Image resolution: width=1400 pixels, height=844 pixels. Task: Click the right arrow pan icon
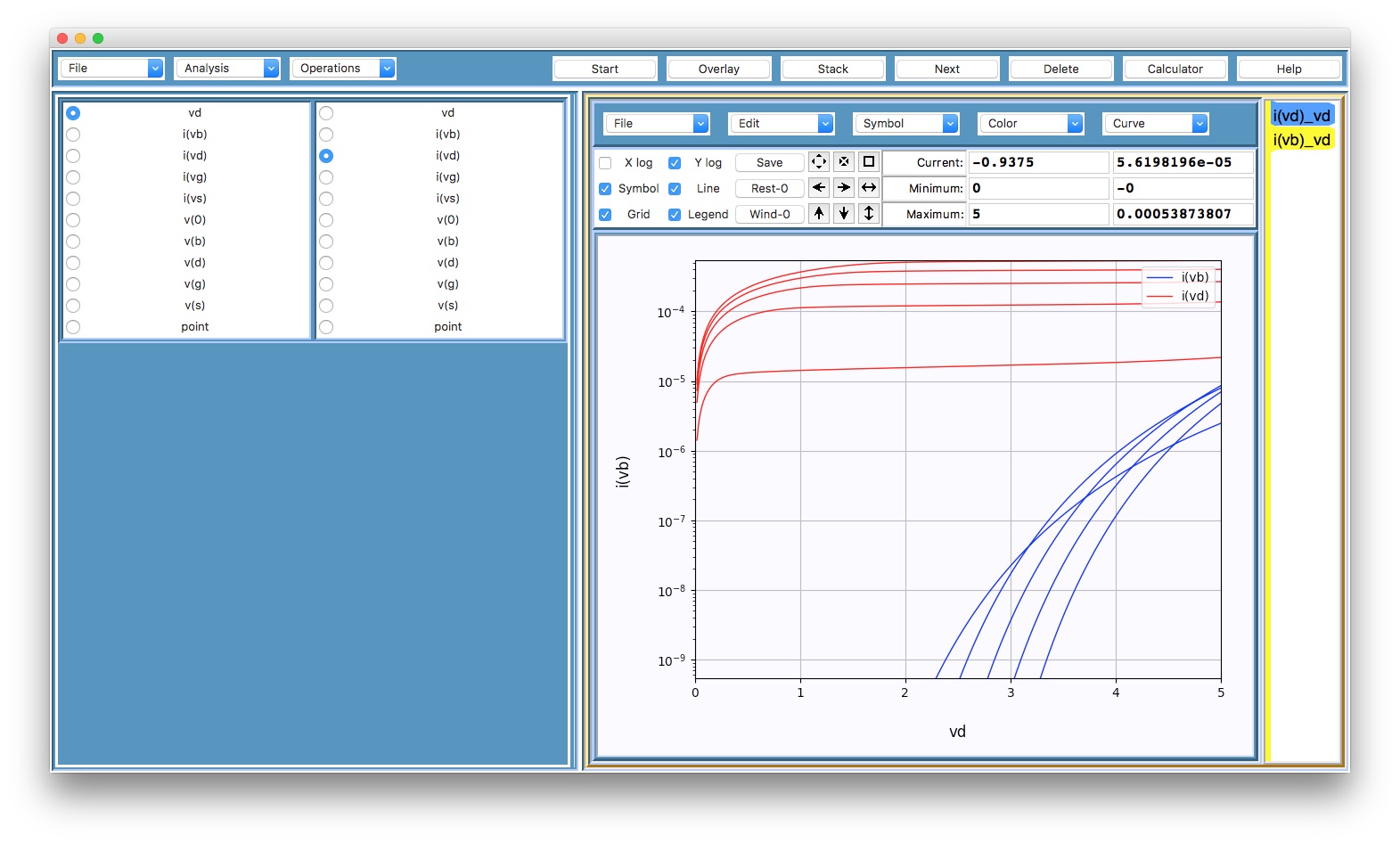click(x=843, y=188)
